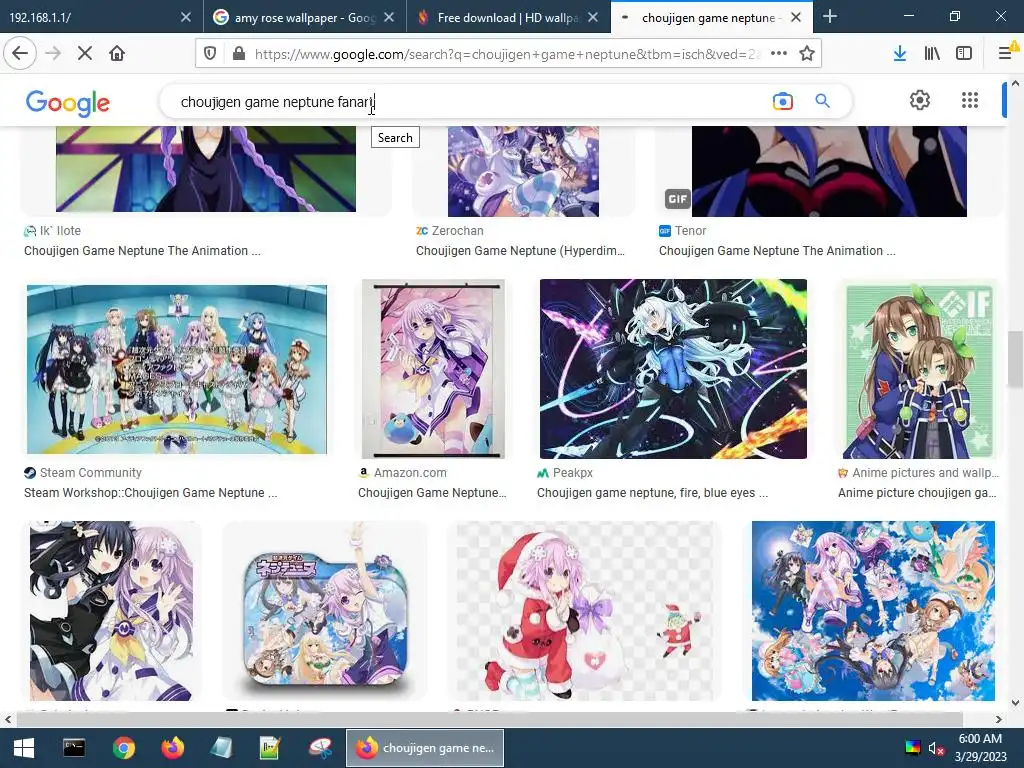The width and height of the screenshot is (1024, 768).
Task: Close the 192.168.1.1 tab
Action: coord(186,18)
